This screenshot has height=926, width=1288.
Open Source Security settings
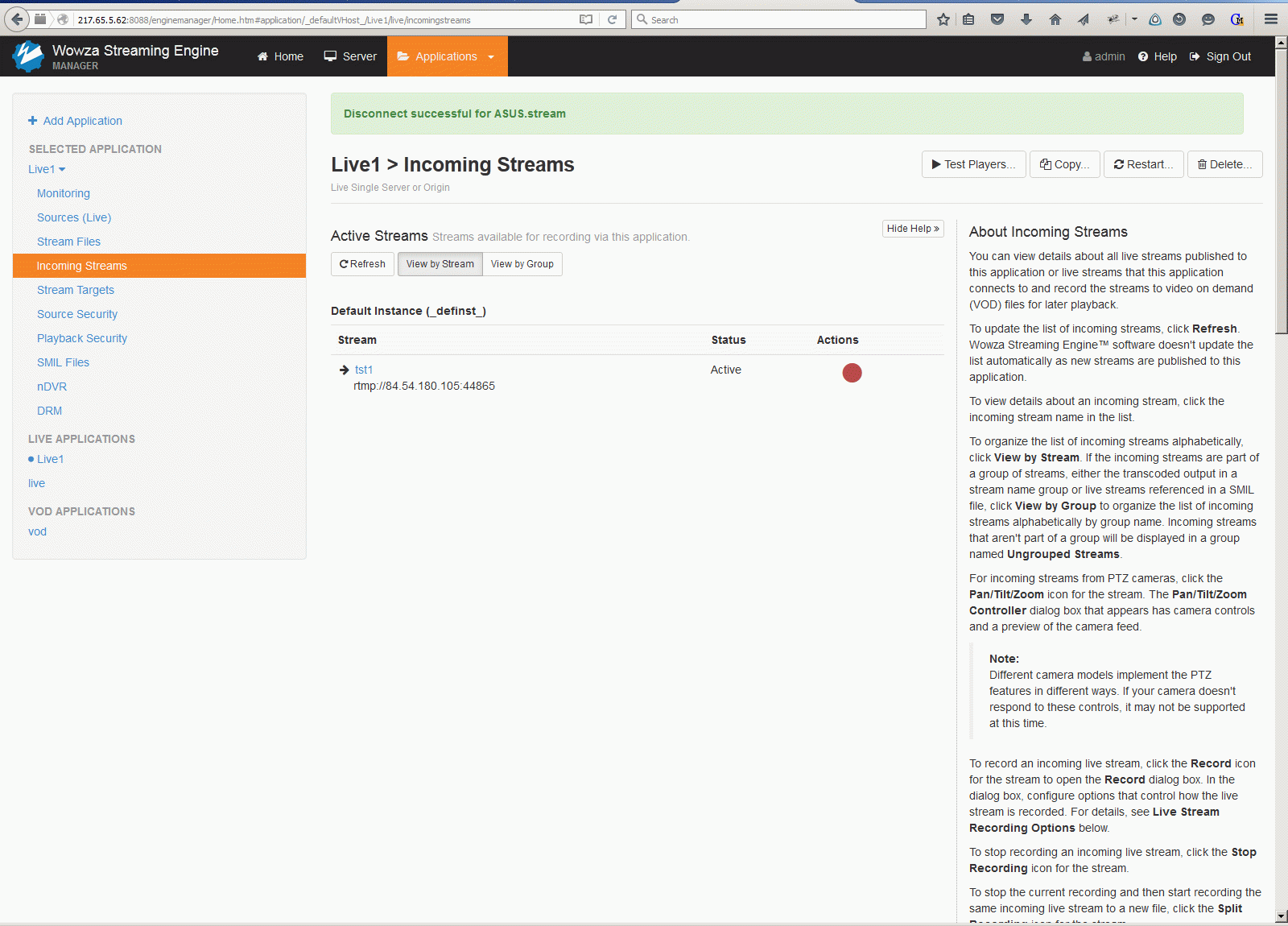tap(77, 314)
